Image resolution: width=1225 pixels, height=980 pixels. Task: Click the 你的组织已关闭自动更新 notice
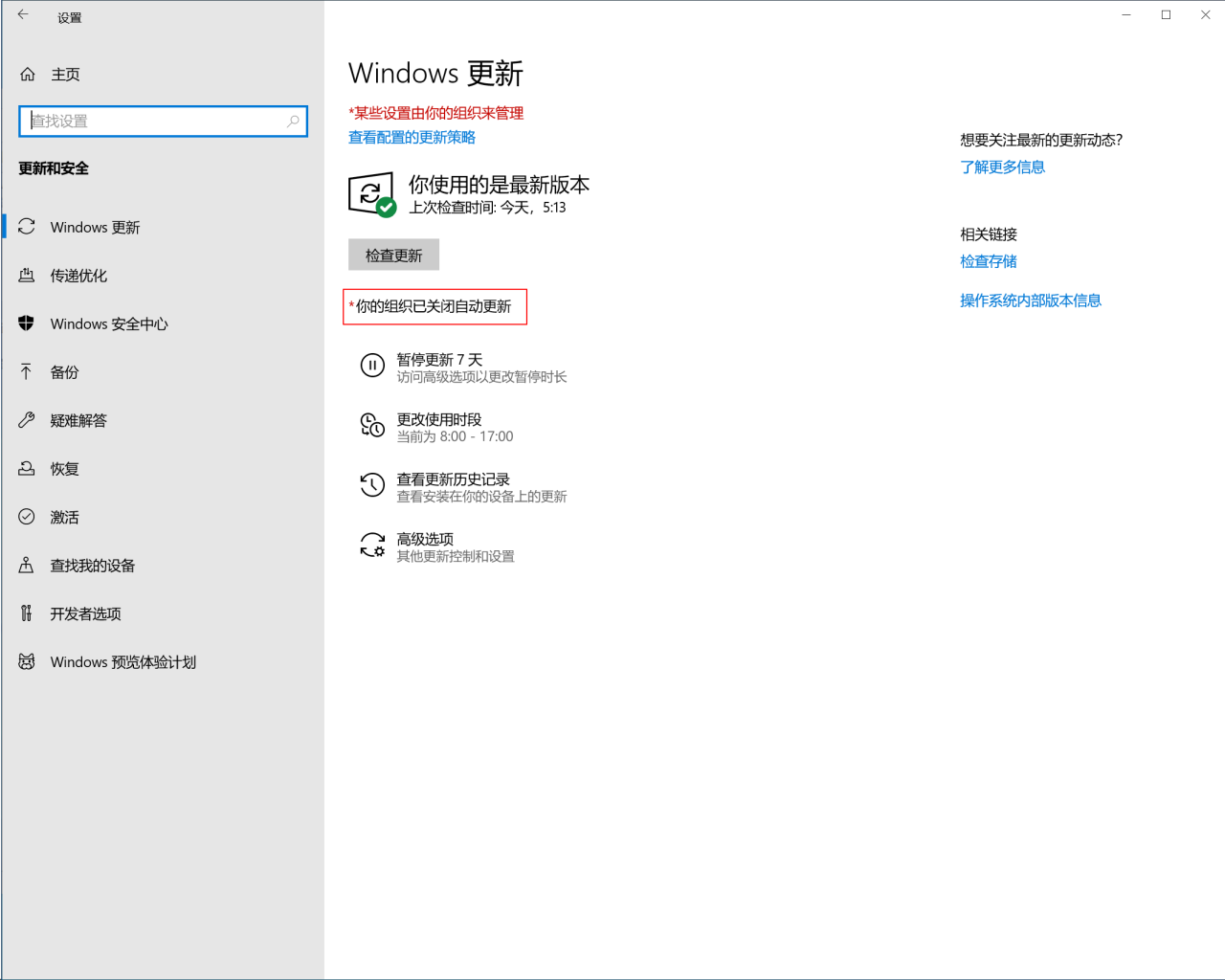point(434,306)
